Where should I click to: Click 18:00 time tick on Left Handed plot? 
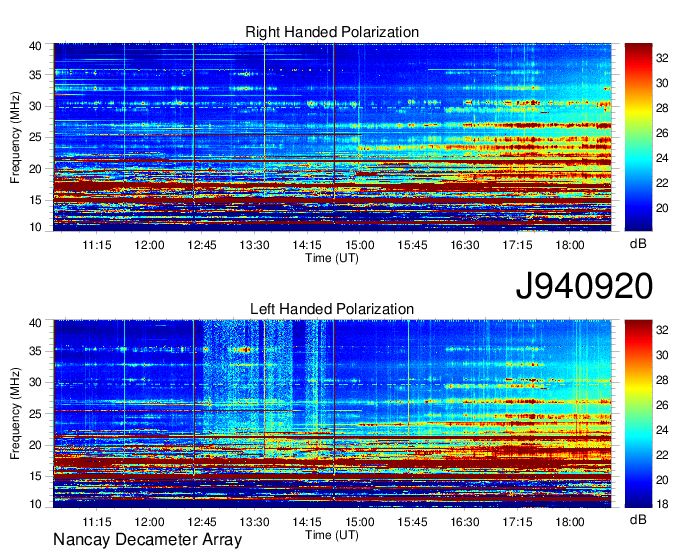pos(570,522)
